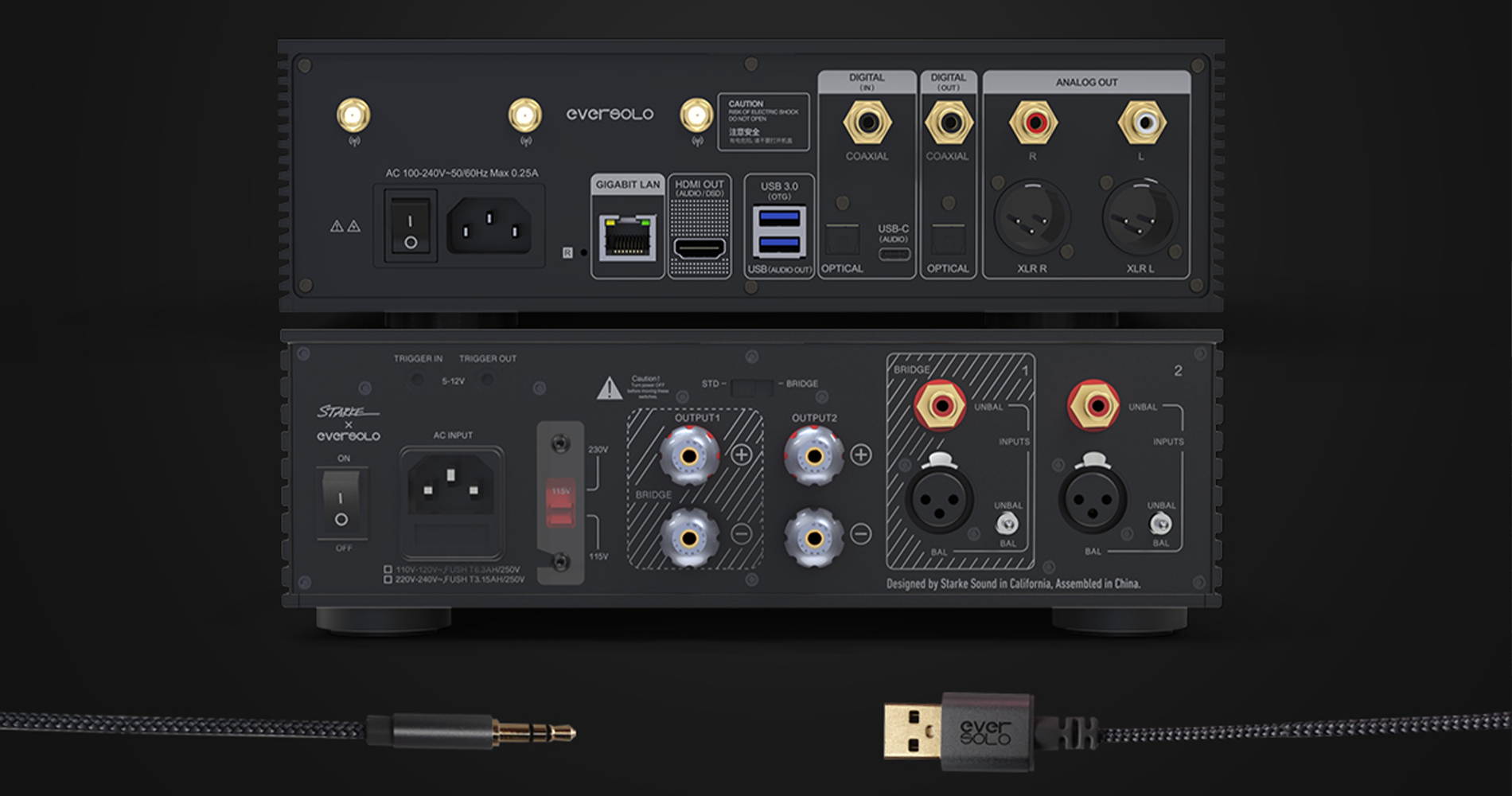This screenshot has width=1512, height=796.
Task: Click the red analog out R jack
Action: [1033, 123]
